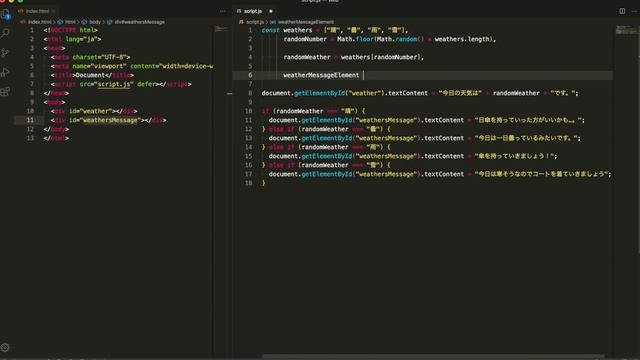This screenshot has width=640, height=360.
Task: Open more actions for the right editor group
Action: pyautogui.click(x=634, y=11)
